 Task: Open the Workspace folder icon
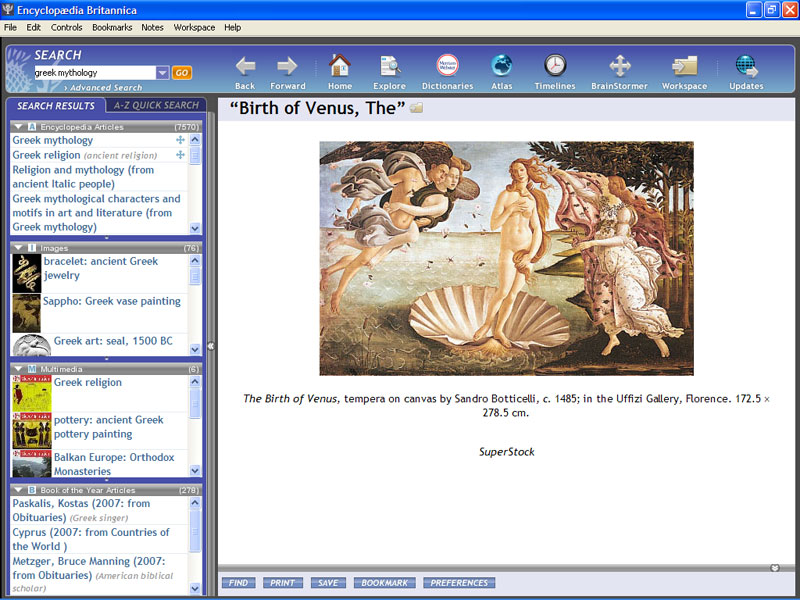coord(684,66)
